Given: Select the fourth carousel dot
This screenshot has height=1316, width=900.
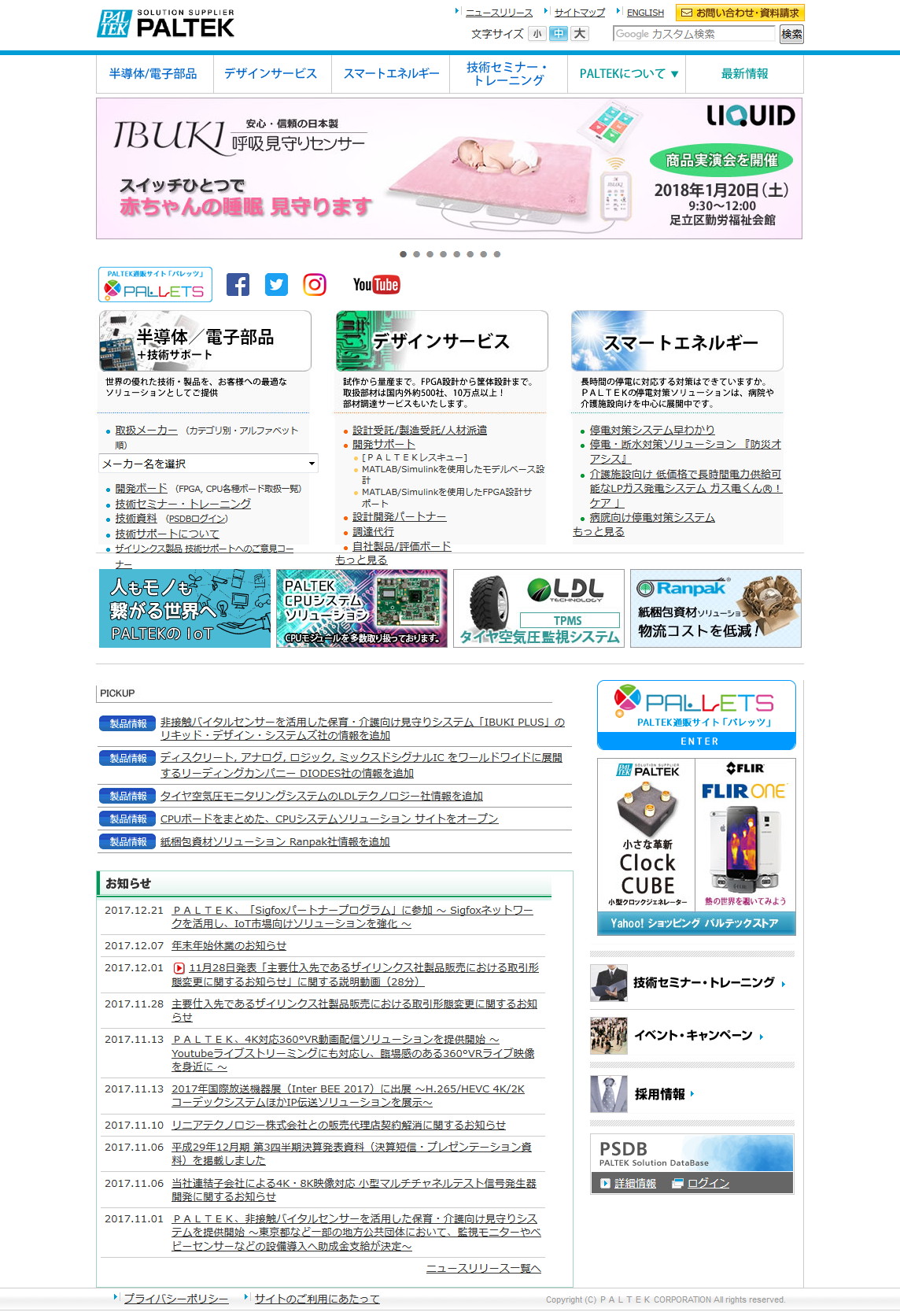Looking at the screenshot, I should (443, 254).
